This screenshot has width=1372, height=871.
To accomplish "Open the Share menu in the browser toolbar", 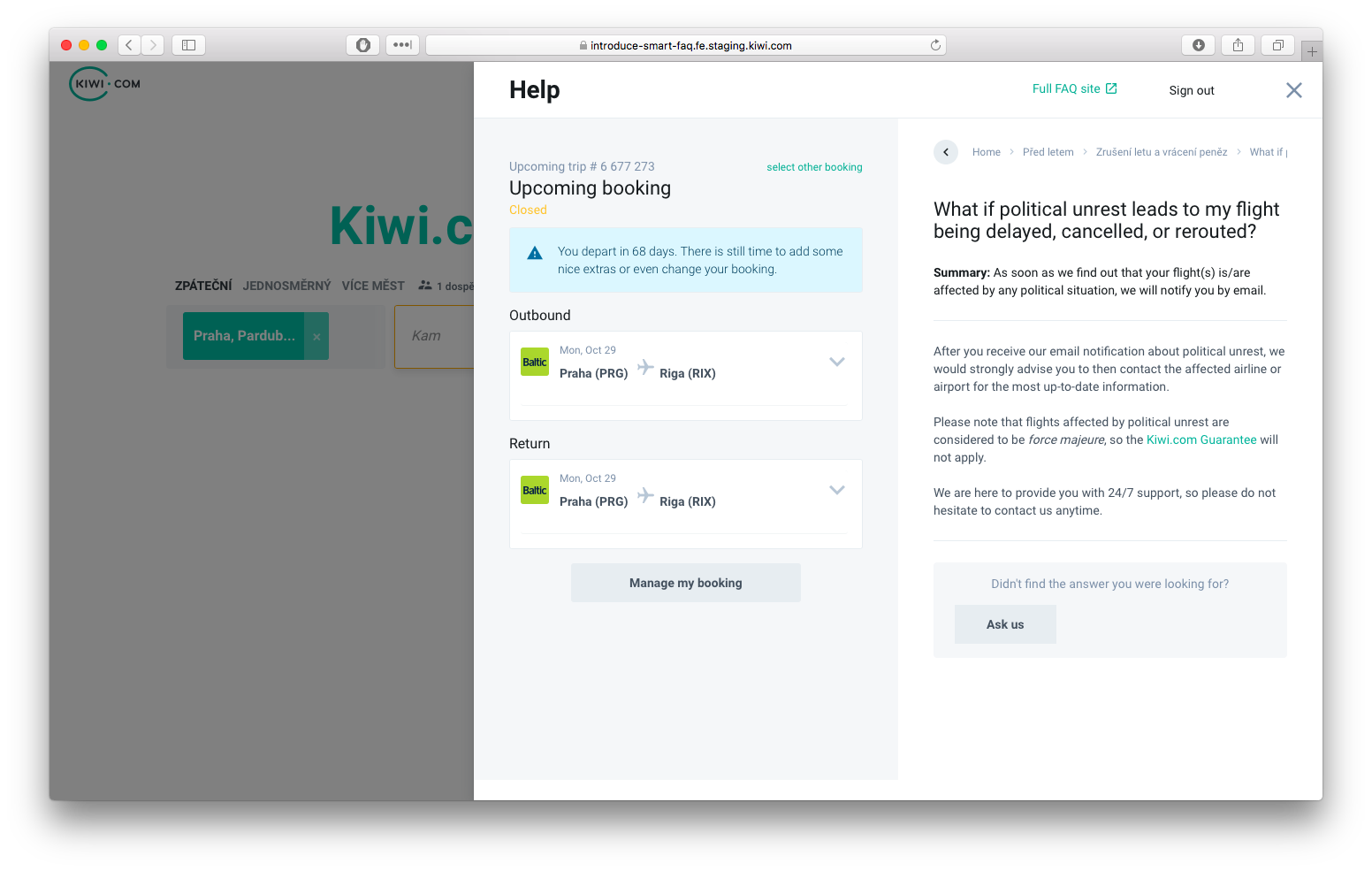I will coord(1237,44).
